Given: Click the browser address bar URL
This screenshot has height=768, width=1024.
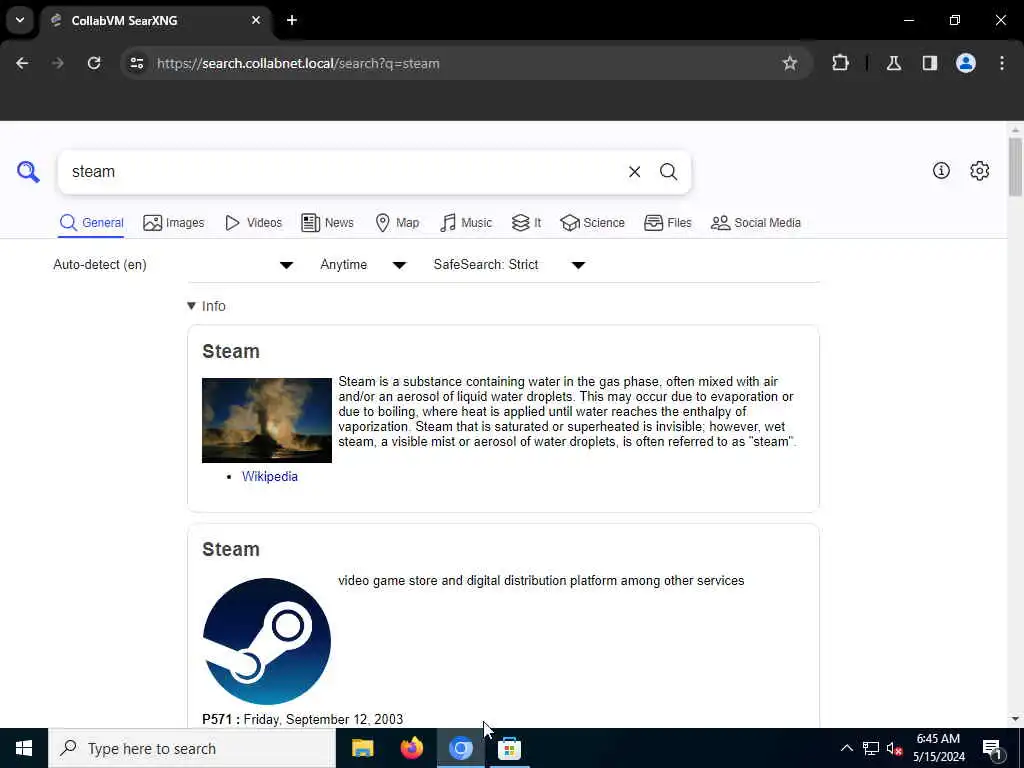Looking at the screenshot, I should coord(298,63).
